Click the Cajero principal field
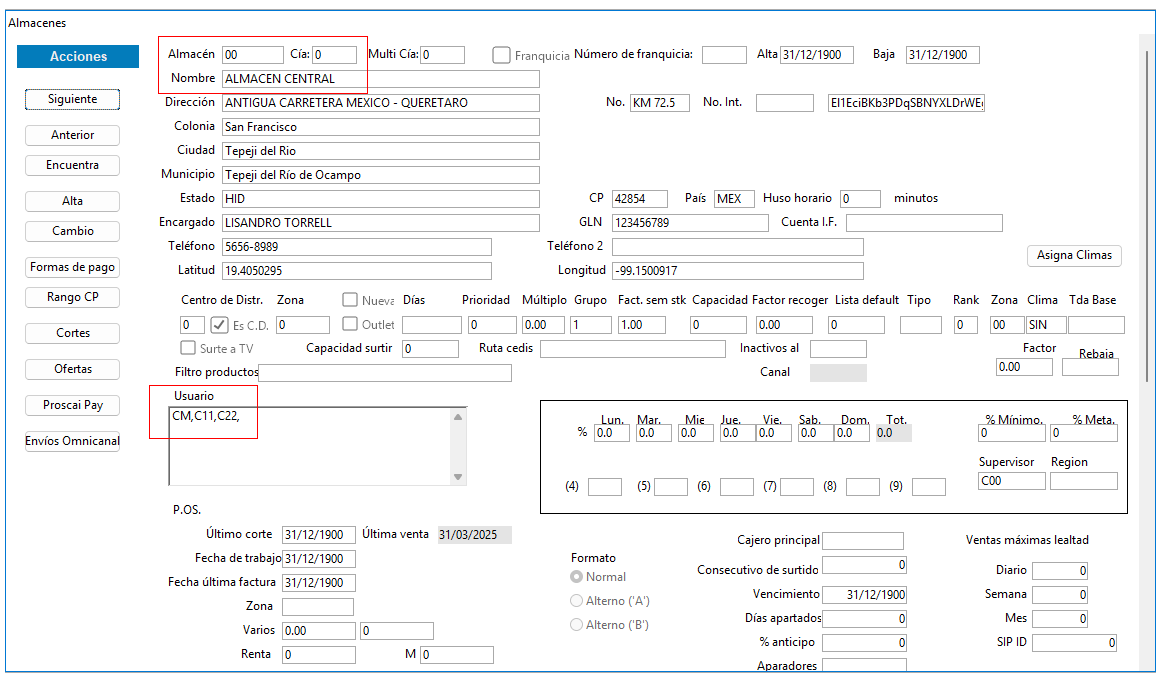1165x682 pixels. [863, 541]
